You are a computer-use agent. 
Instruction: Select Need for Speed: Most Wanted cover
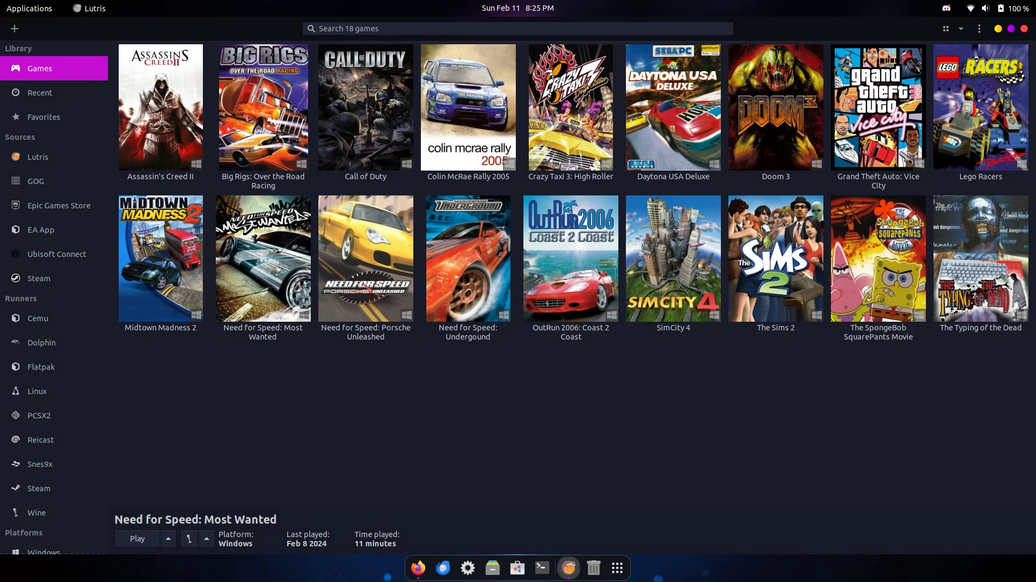click(x=263, y=258)
